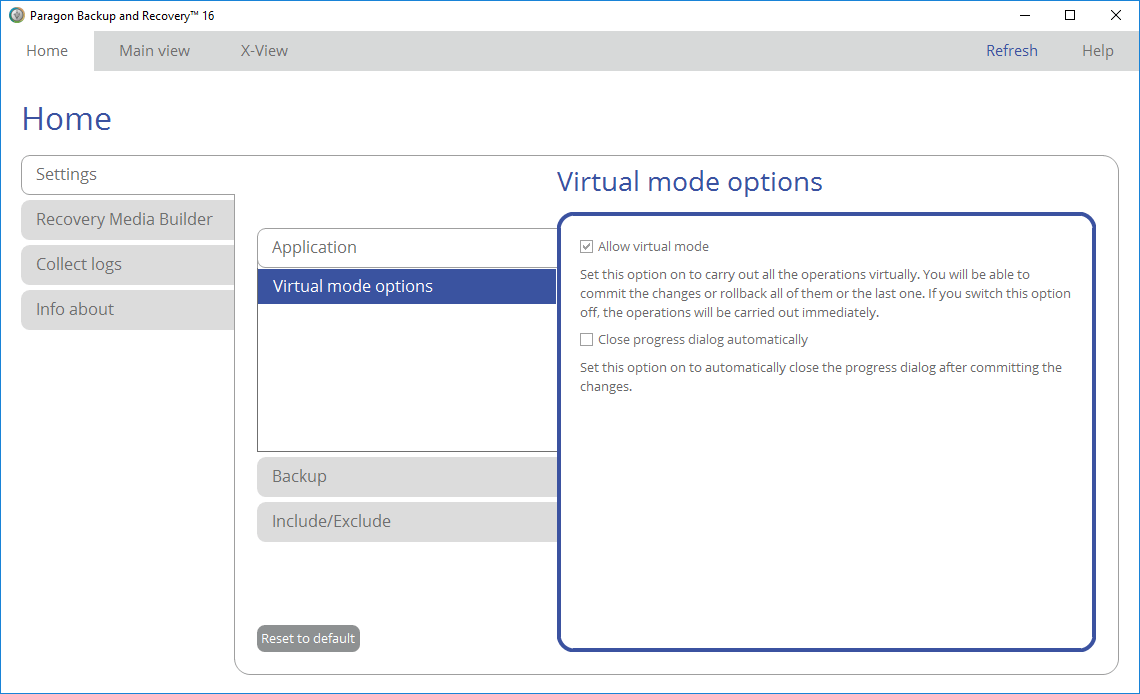Expand the Backup settings group

[x=407, y=477]
